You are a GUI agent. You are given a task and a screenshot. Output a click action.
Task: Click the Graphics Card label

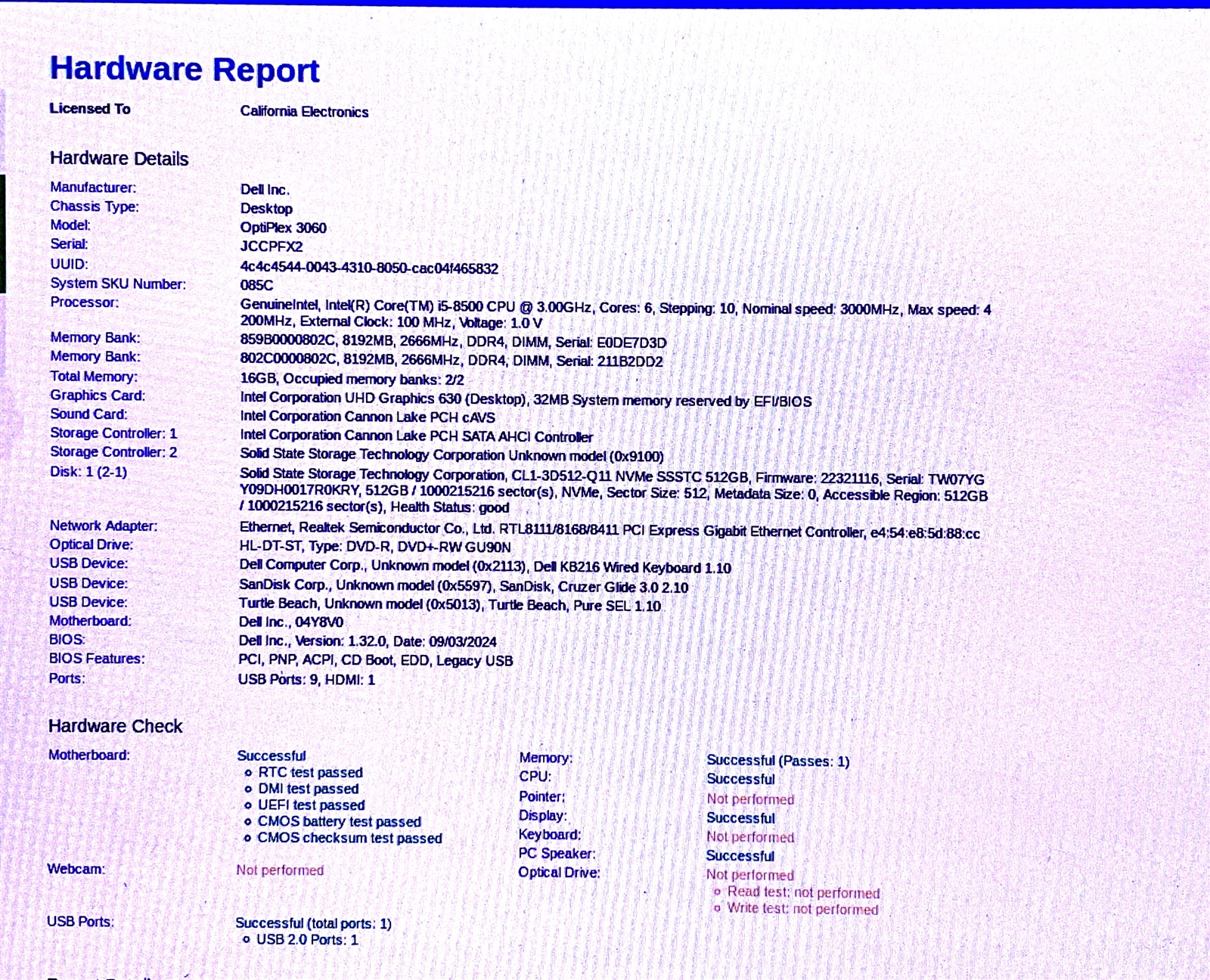tap(98, 395)
